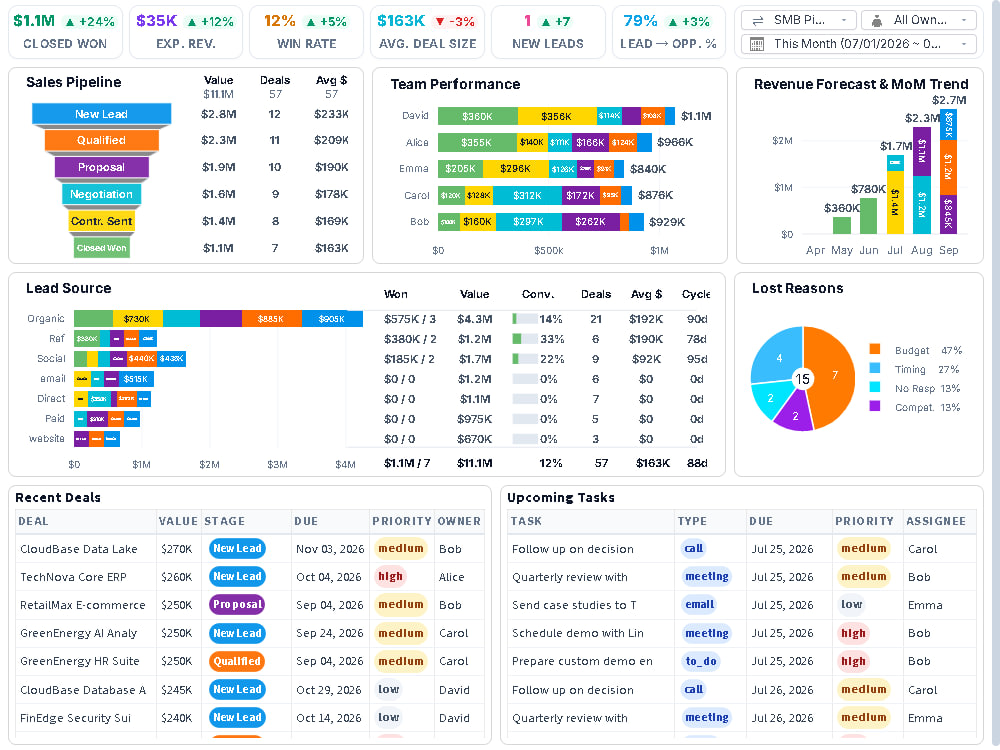Click the Compet. legend purple swatch
Viewport: 1000px width, 750px height.
(874, 406)
